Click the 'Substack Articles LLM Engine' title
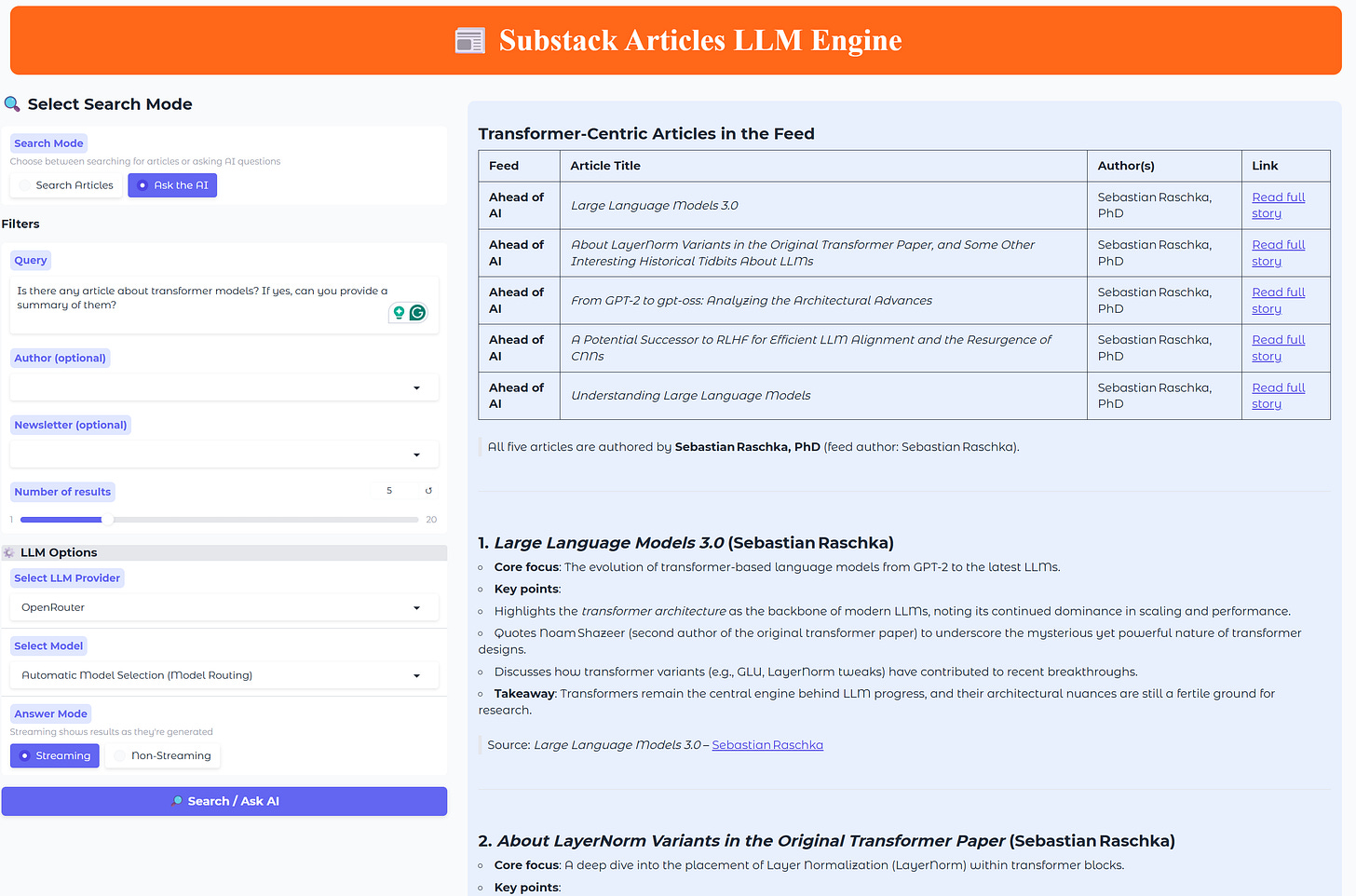This screenshot has height=896, width=1356. pos(700,41)
